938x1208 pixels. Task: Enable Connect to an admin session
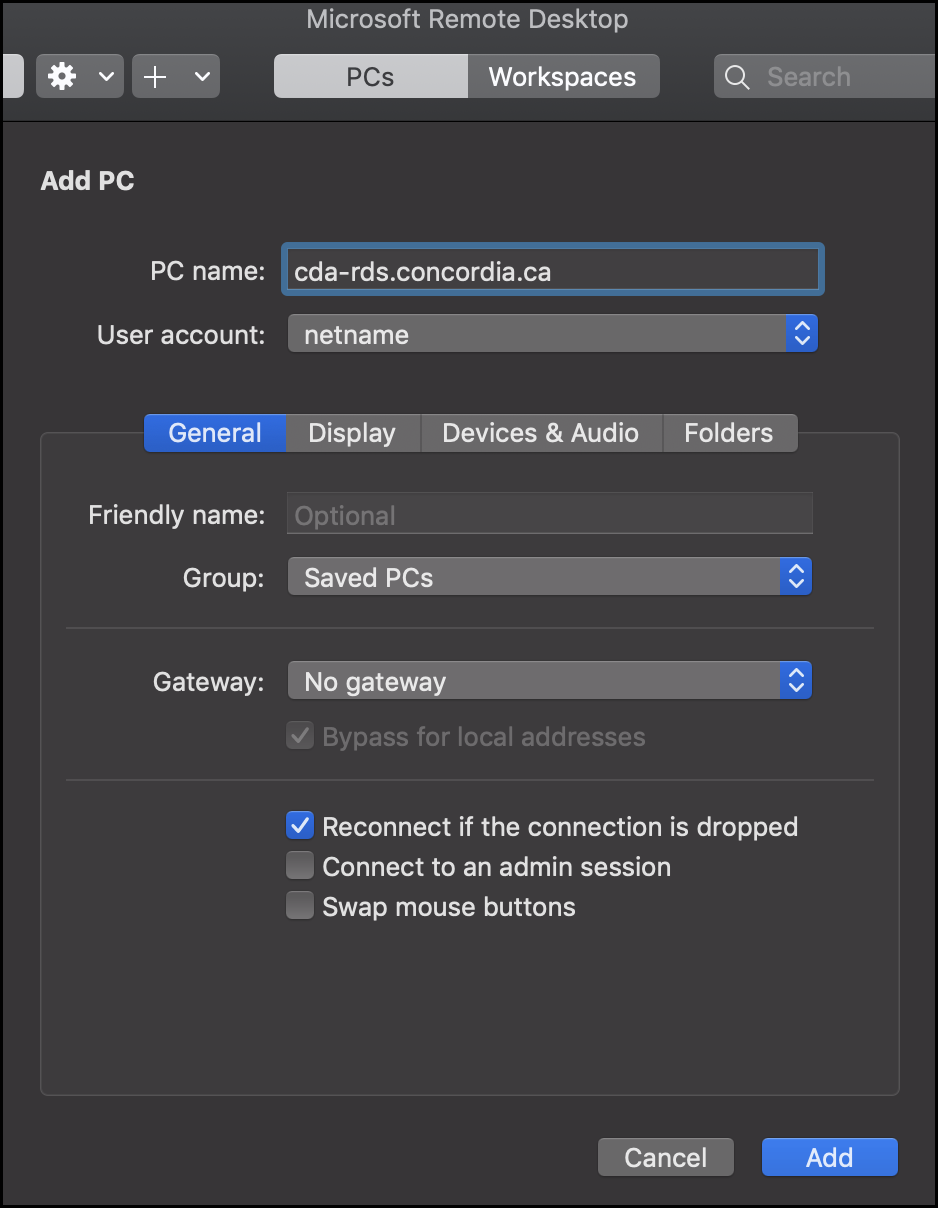tap(300, 866)
